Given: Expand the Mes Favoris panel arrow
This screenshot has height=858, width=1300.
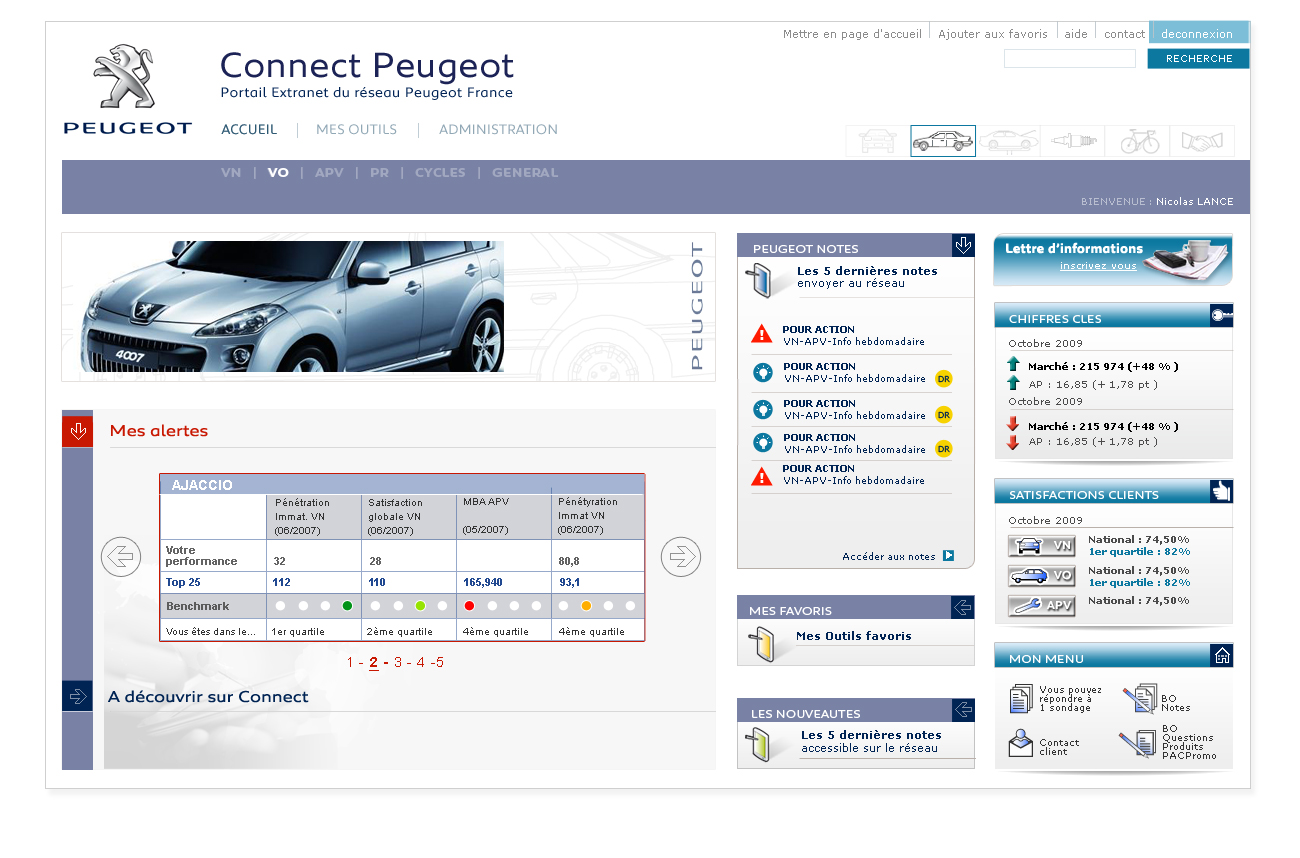Looking at the screenshot, I should (963, 607).
